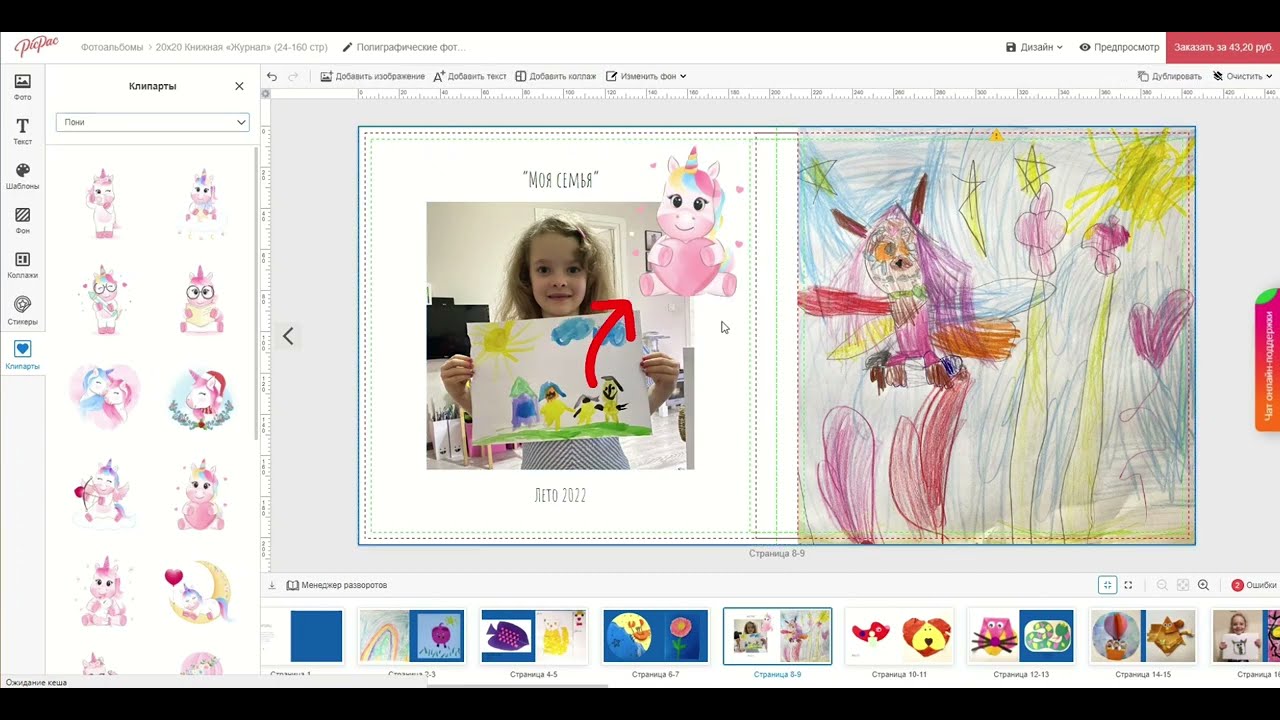Select the unicorn with Christmas wreath clipart
The width and height of the screenshot is (1280, 720).
coord(201,397)
